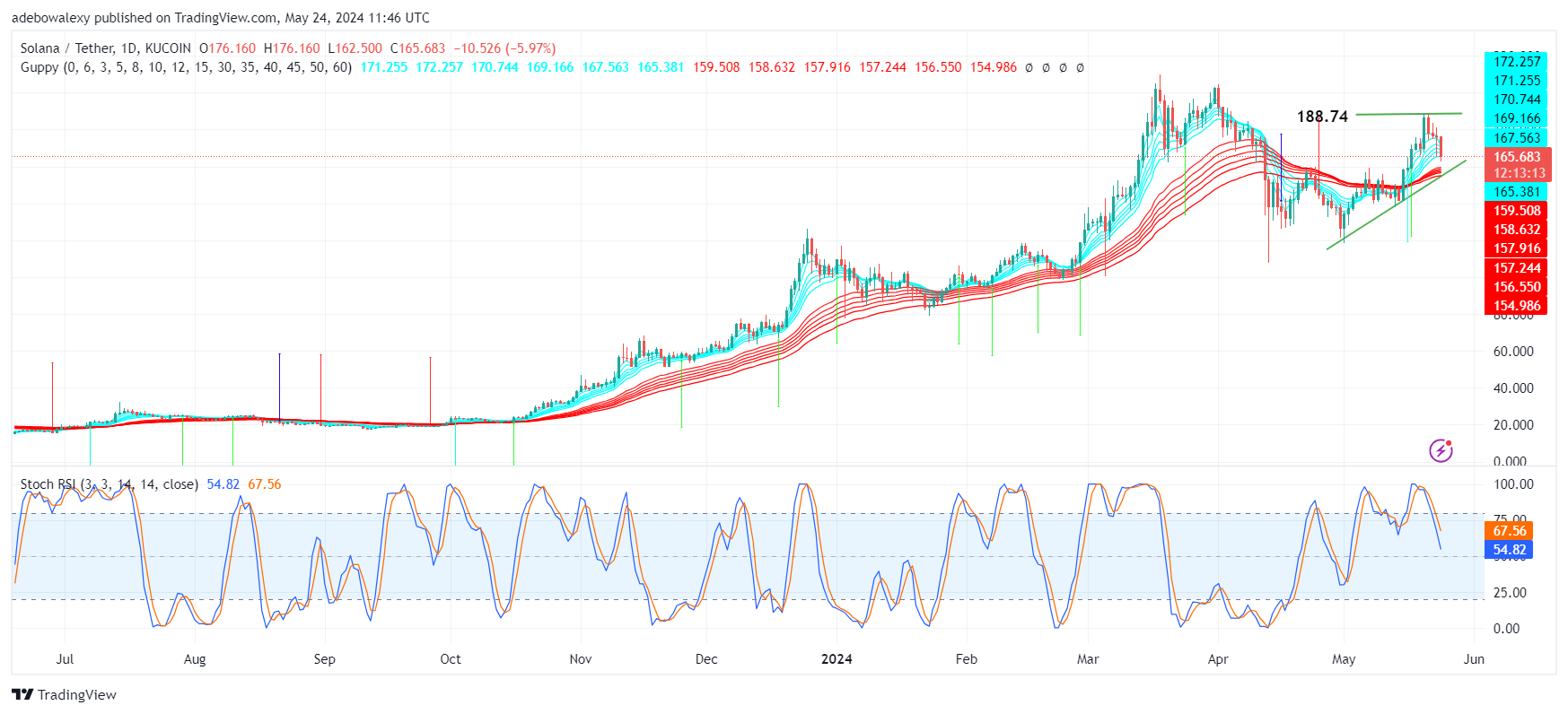Click the Stoch RSI legend value 67.56
The image size is (1568, 714).
pos(265,484)
